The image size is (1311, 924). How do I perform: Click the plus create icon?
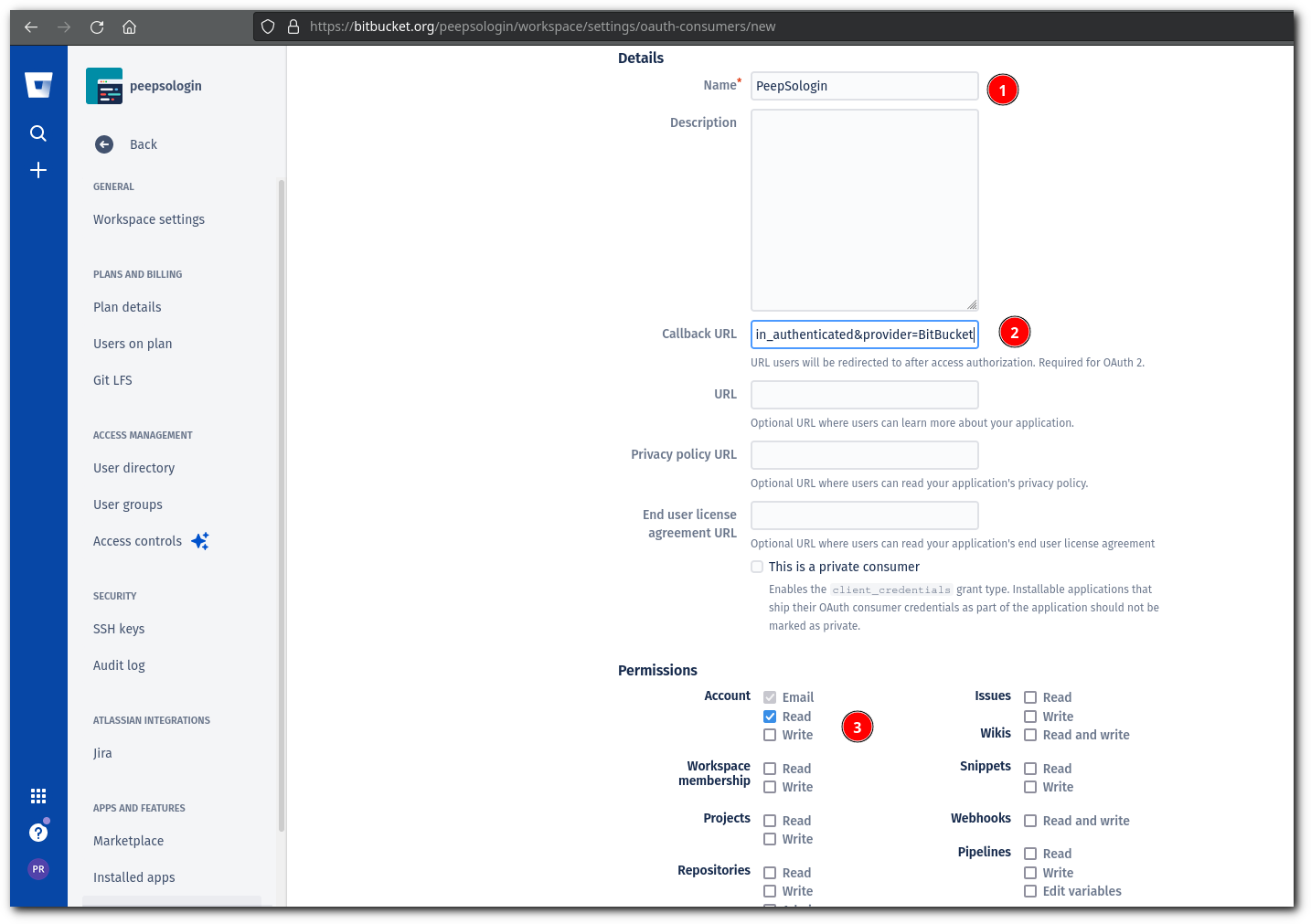[38, 170]
